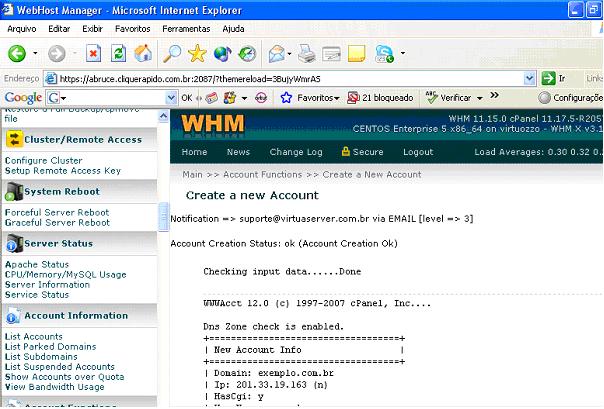The image size is (604, 409).
Task: Click the Ir go button
Action: pyautogui.click(x=554, y=79)
